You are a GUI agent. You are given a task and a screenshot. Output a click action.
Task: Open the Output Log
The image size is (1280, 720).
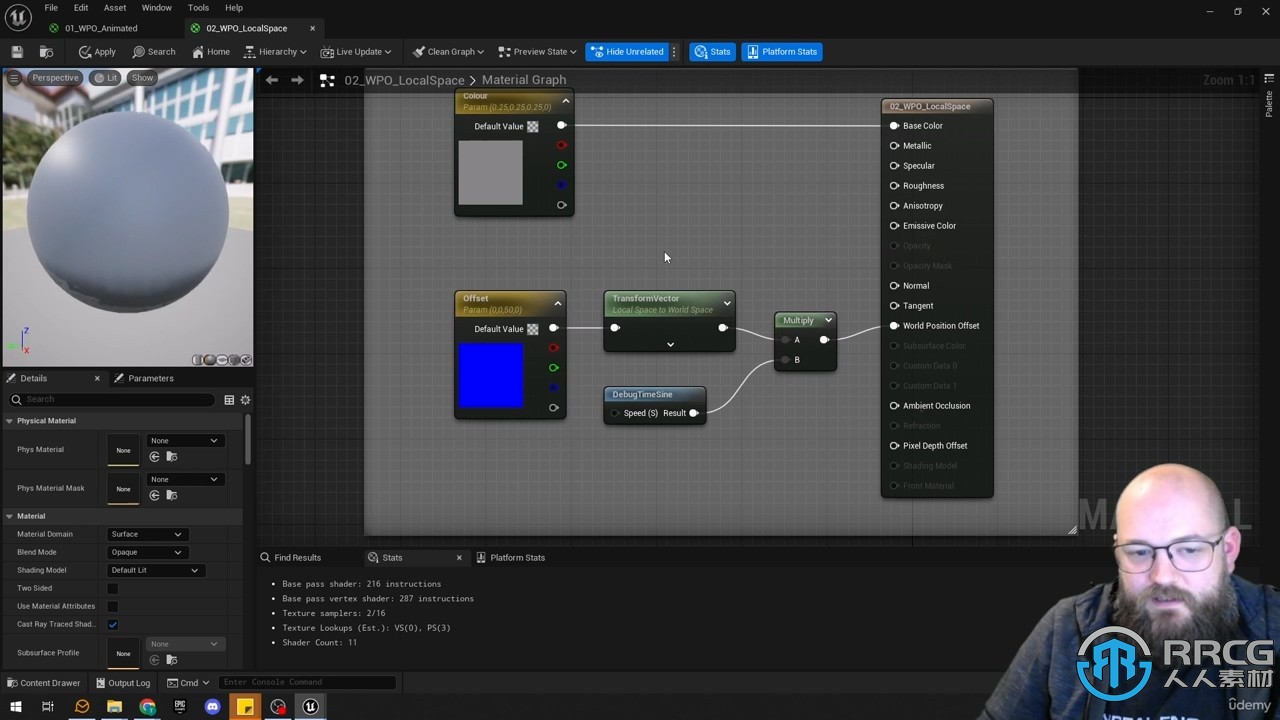pos(122,683)
